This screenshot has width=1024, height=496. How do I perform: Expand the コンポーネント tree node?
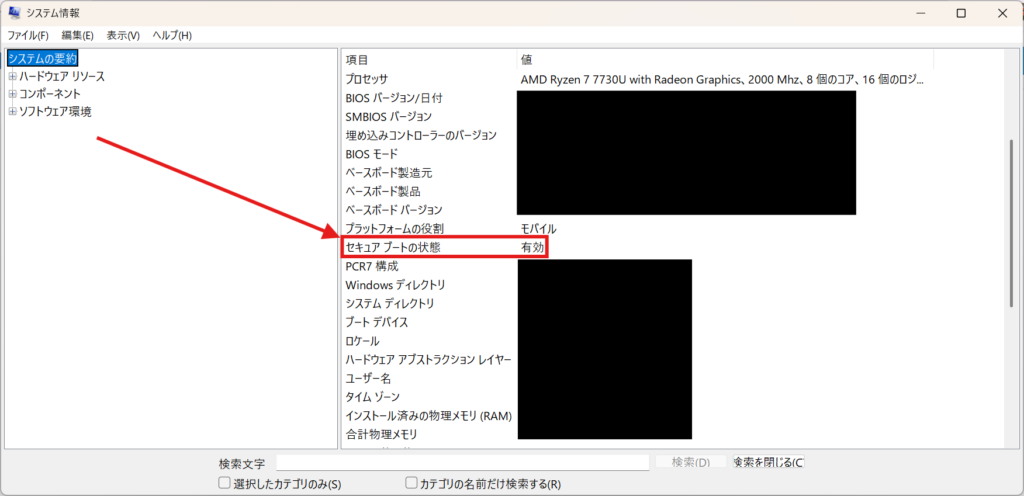coord(12,94)
